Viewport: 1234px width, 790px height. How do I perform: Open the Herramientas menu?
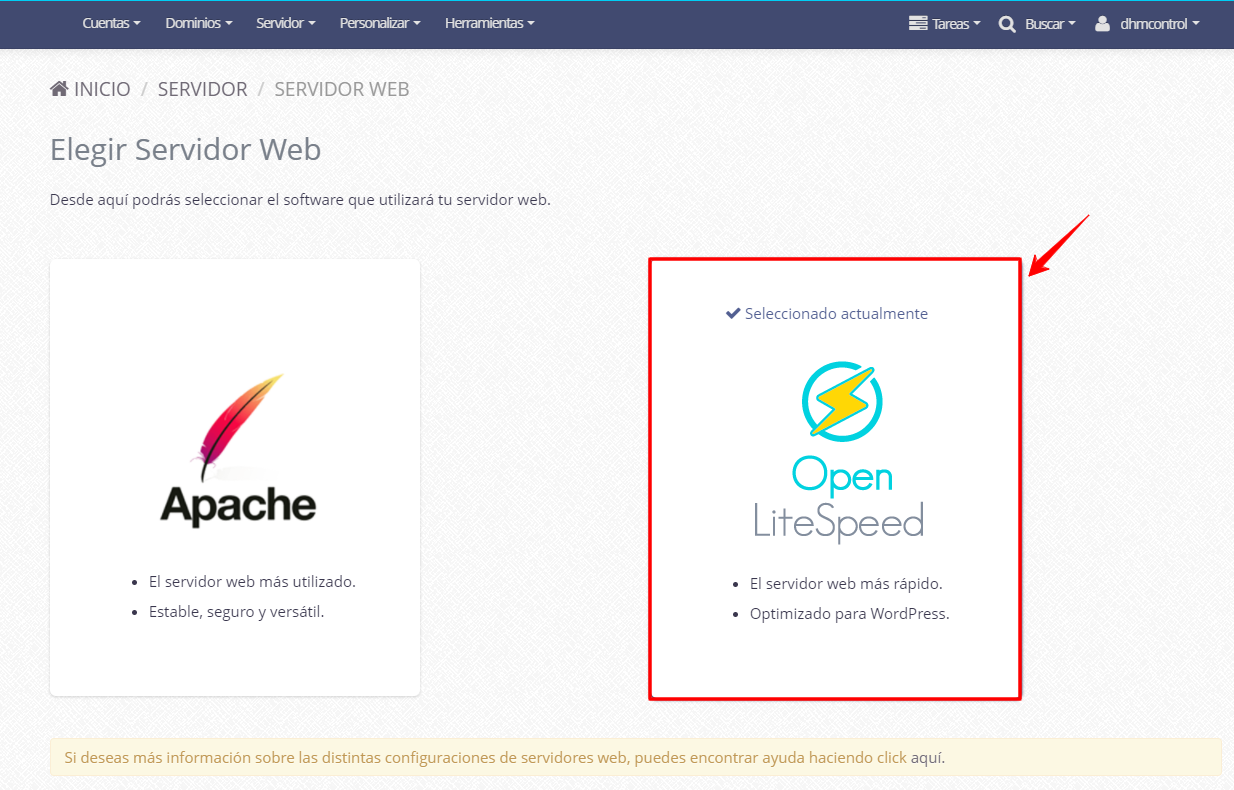point(490,23)
